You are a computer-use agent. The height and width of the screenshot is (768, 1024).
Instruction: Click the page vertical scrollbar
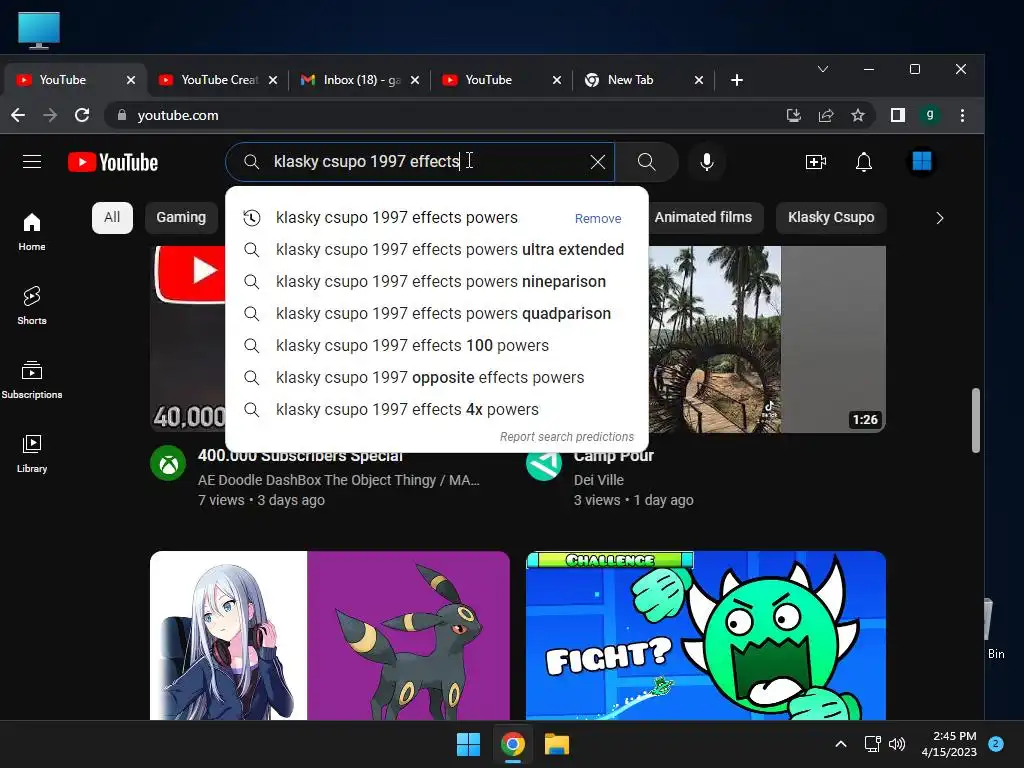[x=976, y=421]
